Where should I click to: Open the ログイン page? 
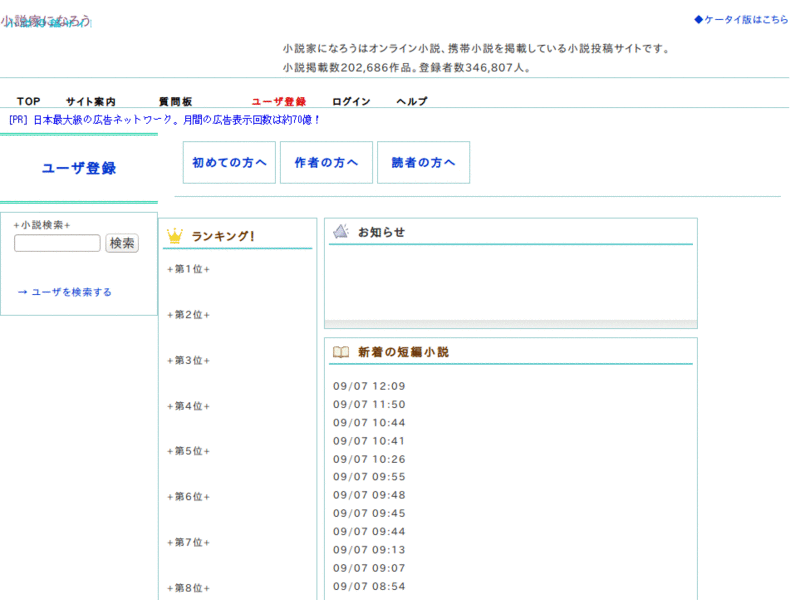(x=351, y=101)
